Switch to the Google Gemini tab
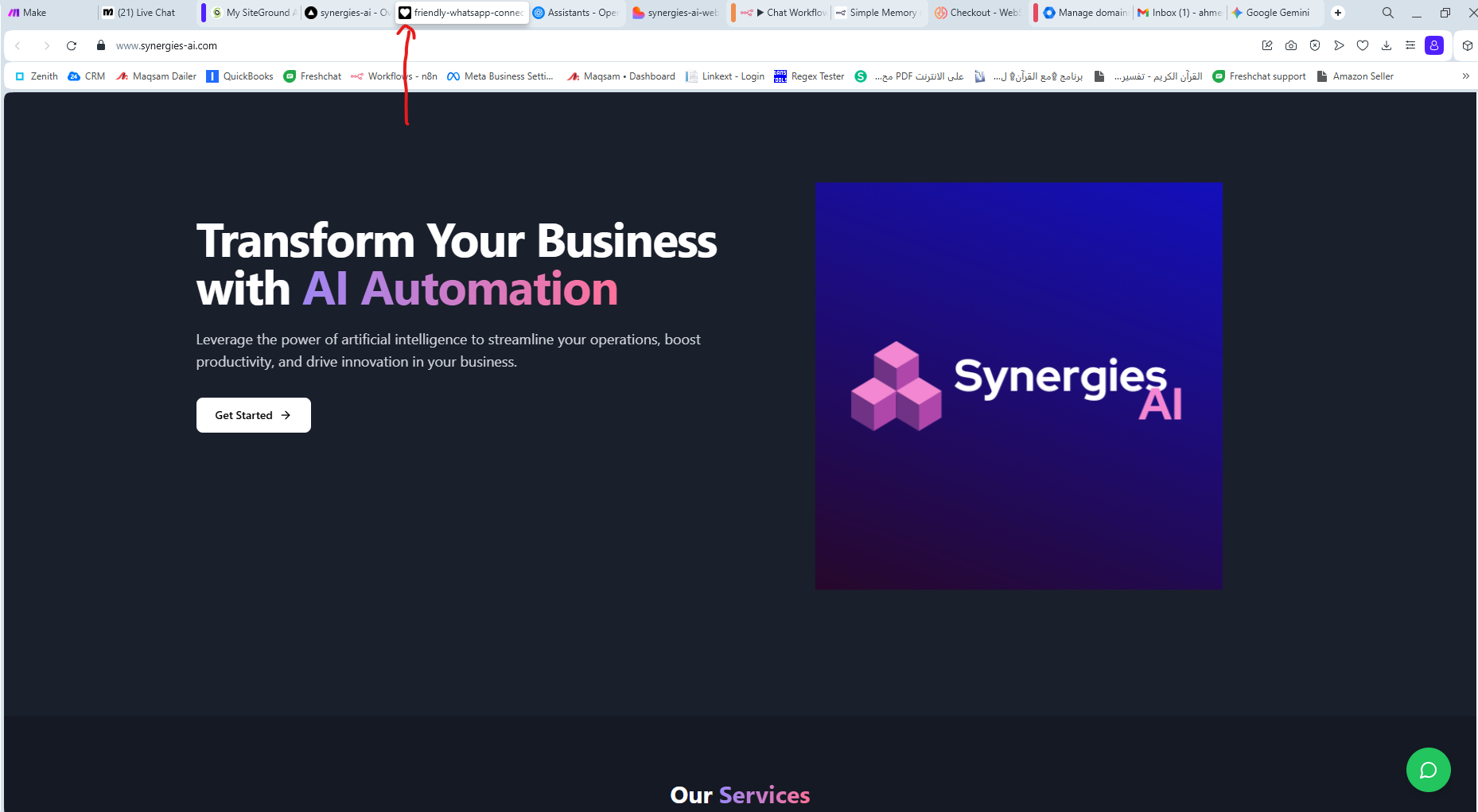The width and height of the screenshot is (1478, 812). coord(1276,13)
